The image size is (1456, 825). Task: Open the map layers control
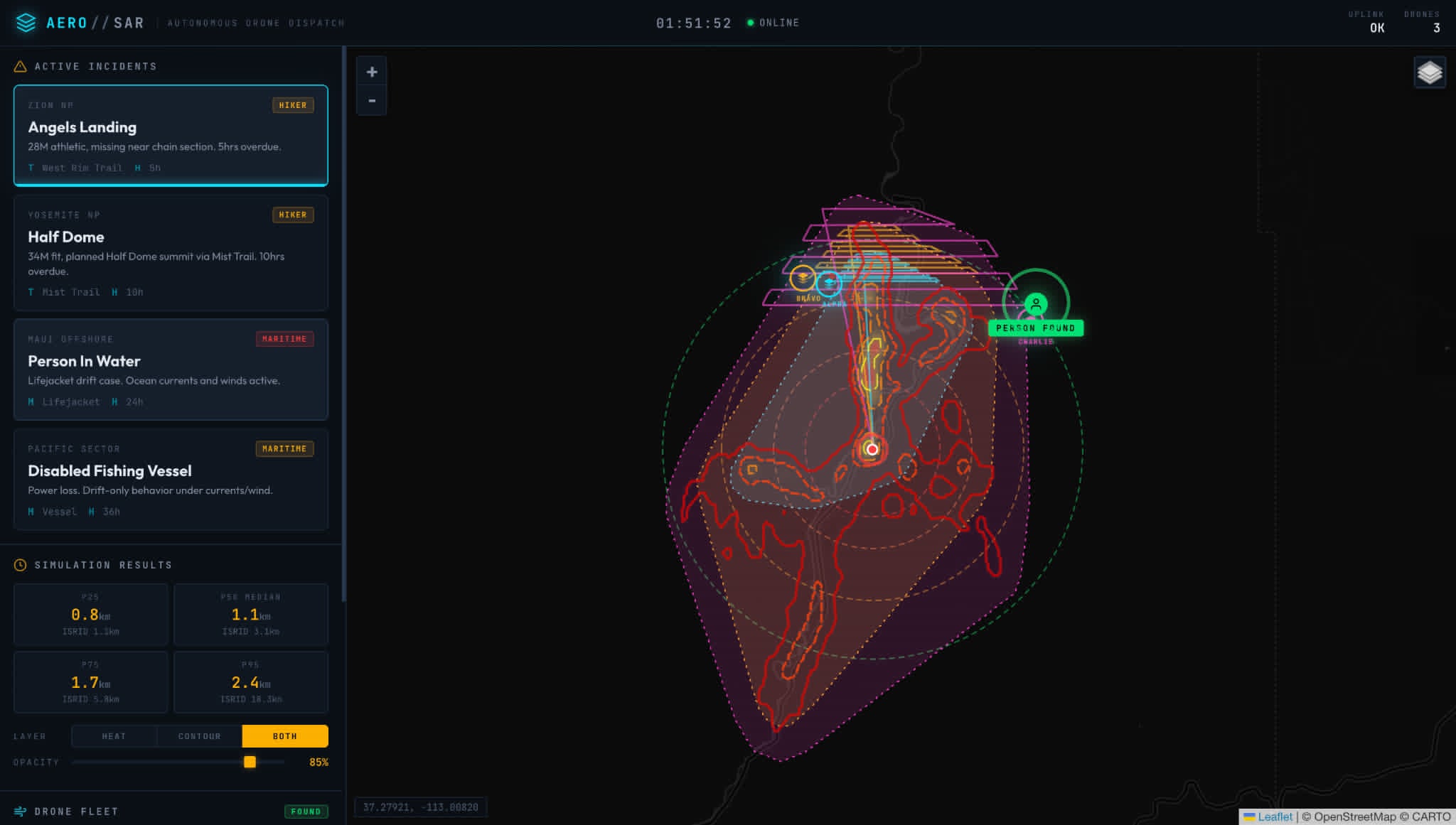point(1429,72)
